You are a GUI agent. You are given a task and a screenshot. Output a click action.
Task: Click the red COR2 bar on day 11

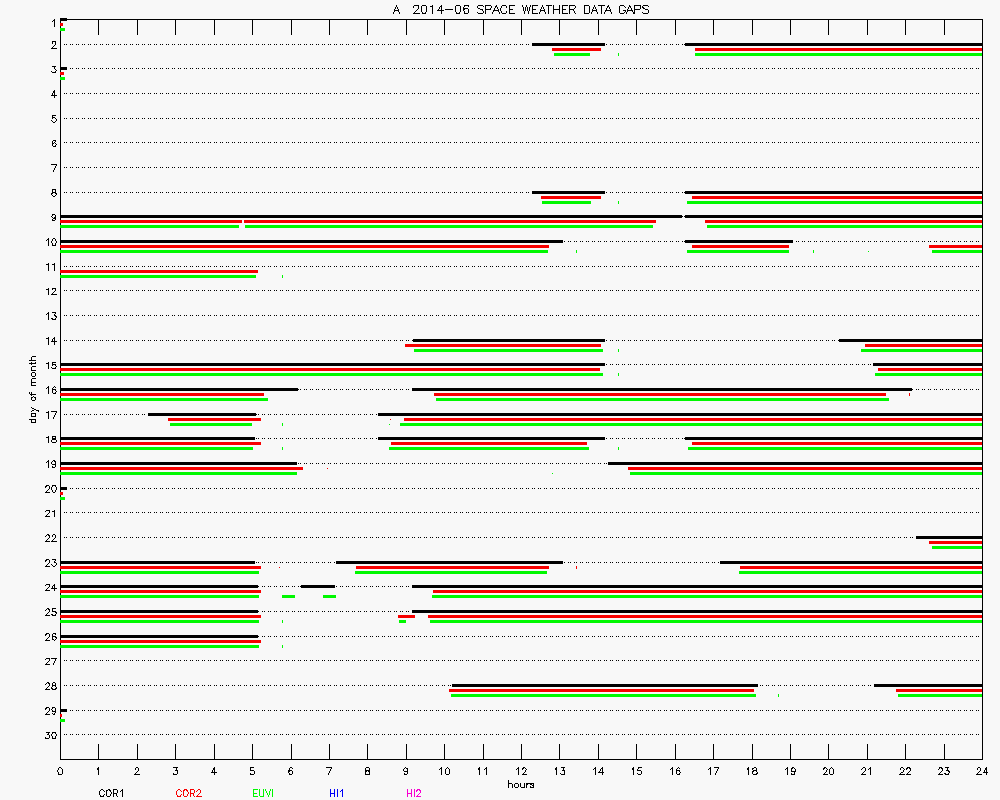158,271
